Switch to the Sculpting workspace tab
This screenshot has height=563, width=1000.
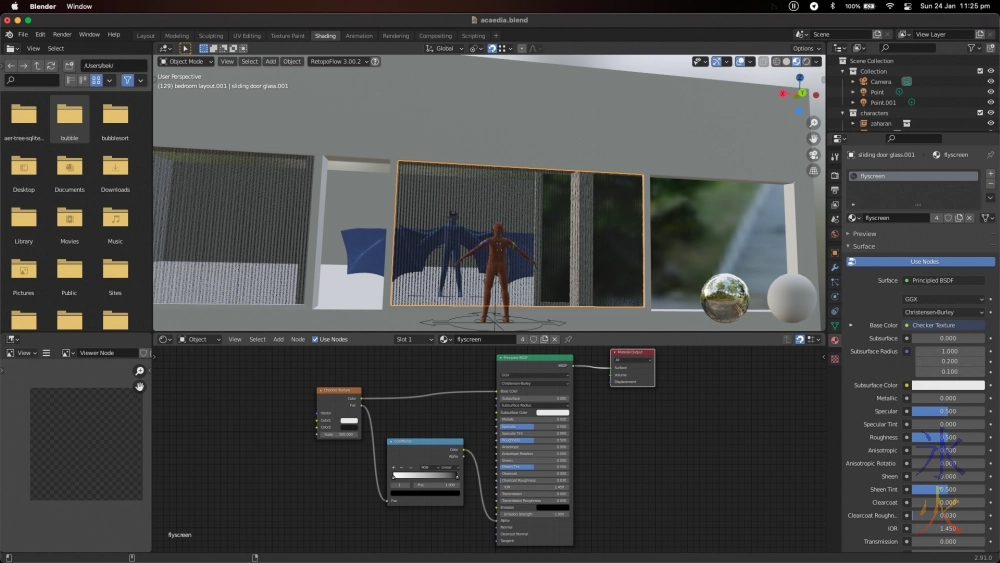pyautogui.click(x=211, y=36)
